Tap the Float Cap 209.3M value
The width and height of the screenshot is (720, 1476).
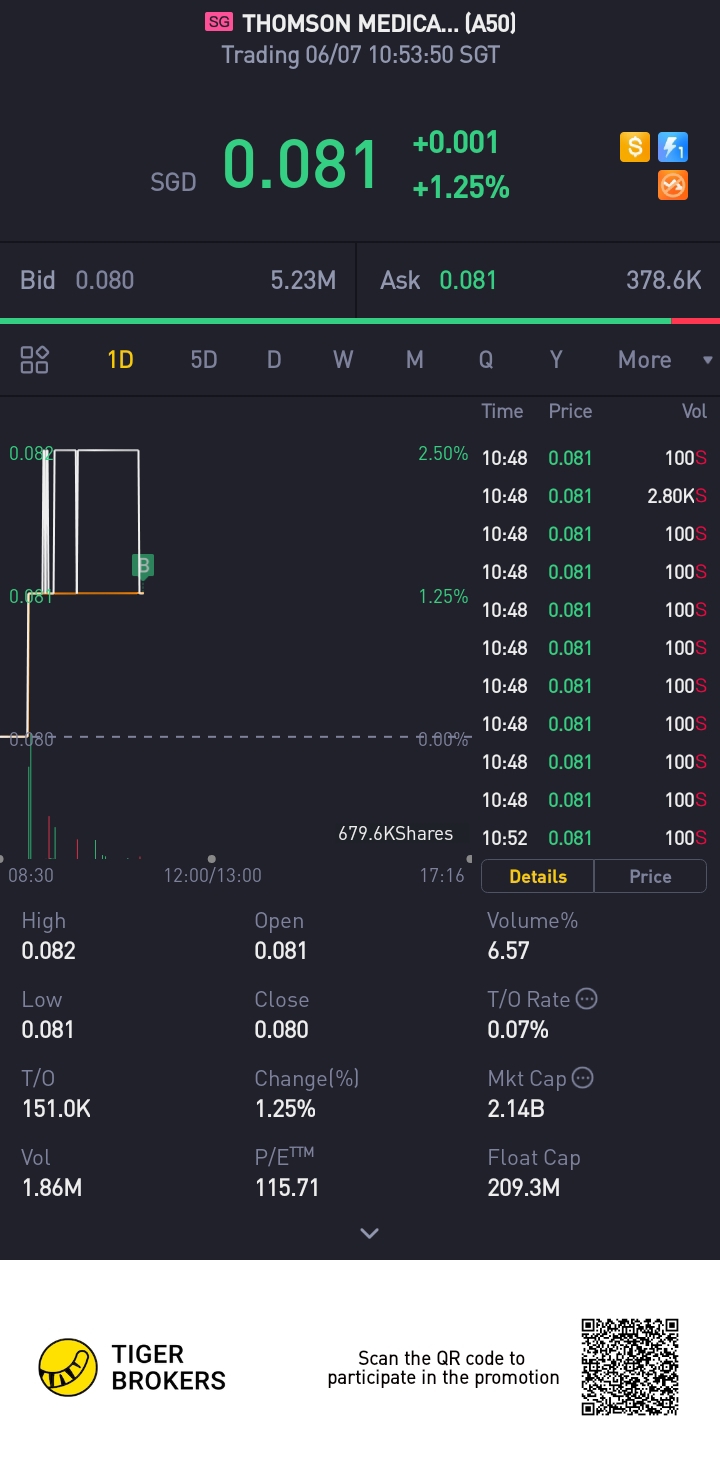(x=523, y=1187)
